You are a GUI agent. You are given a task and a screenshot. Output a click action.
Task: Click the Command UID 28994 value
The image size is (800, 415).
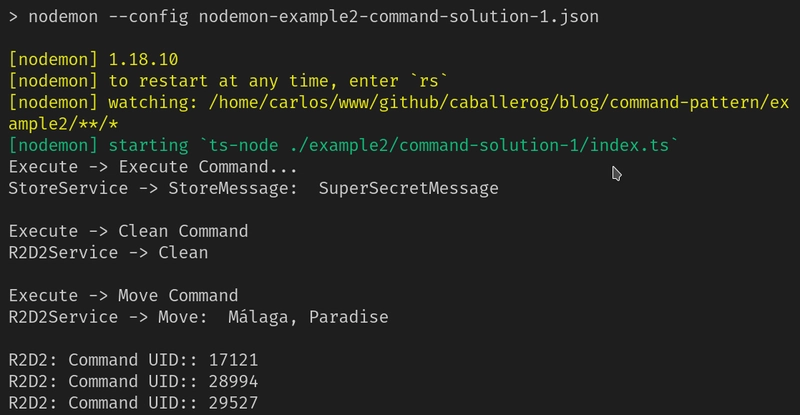pos(233,381)
